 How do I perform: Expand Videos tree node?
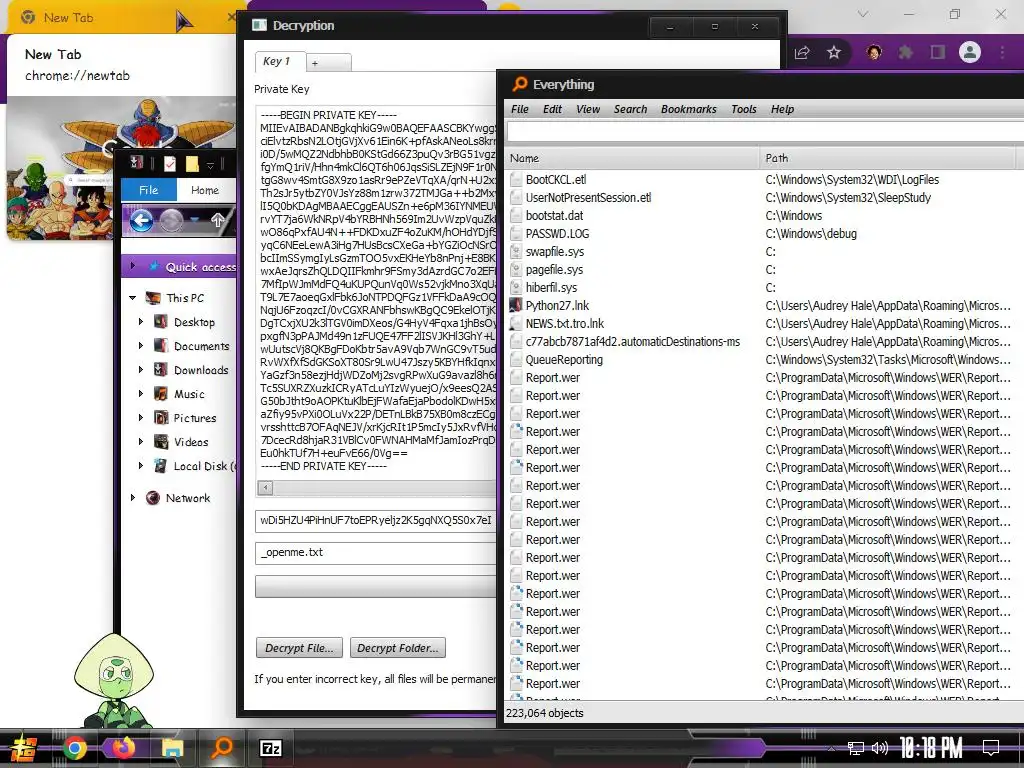pyautogui.click(x=141, y=441)
